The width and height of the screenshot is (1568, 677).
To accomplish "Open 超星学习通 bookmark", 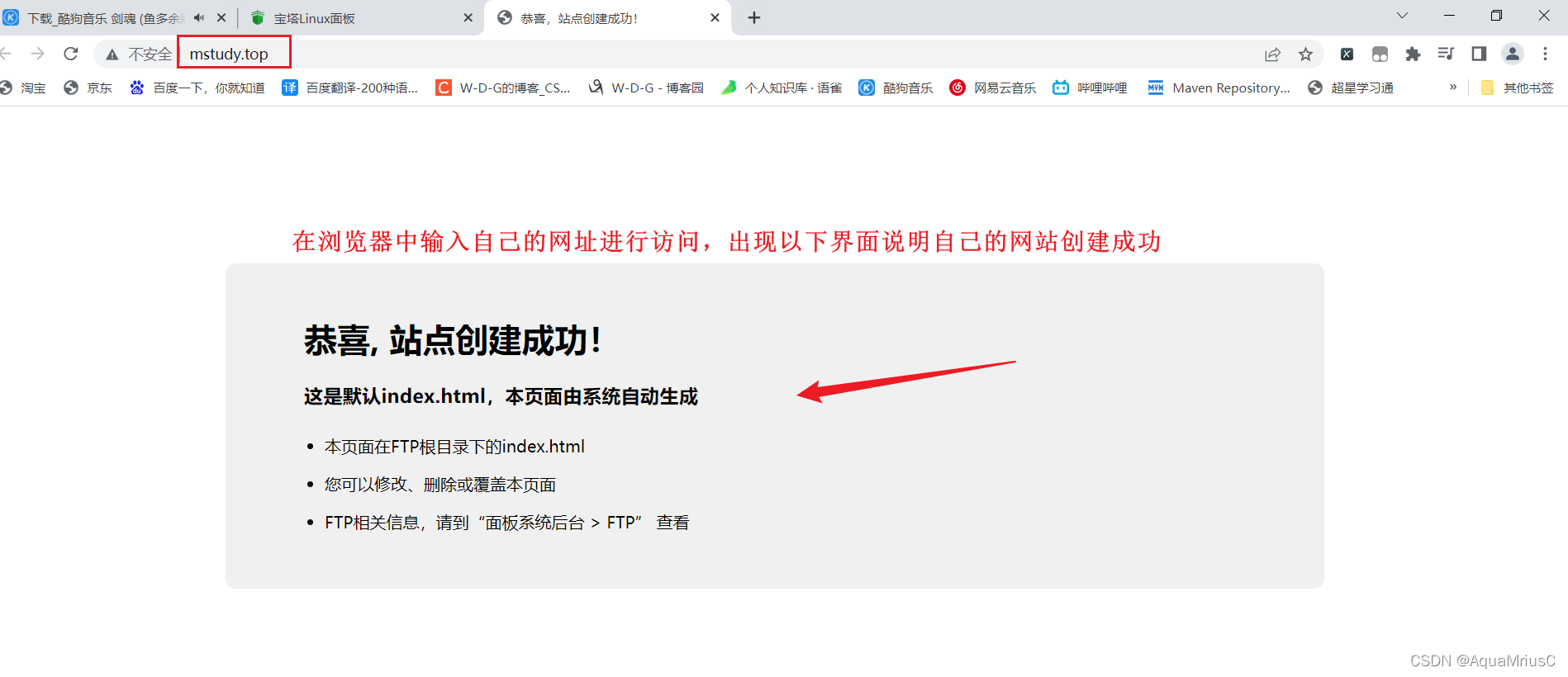I will (1351, 88).
